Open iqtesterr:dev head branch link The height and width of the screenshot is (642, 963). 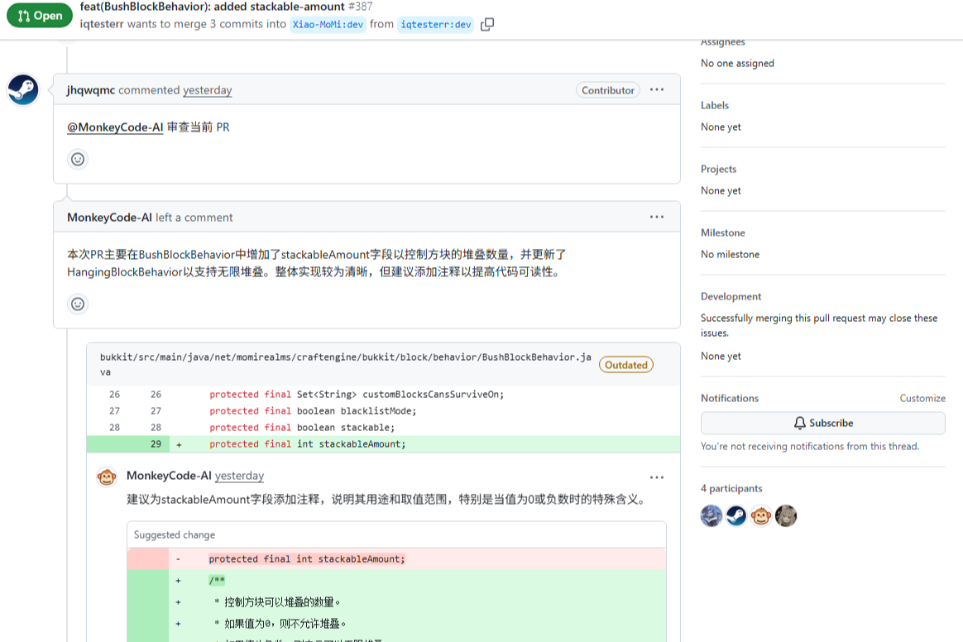435,25
